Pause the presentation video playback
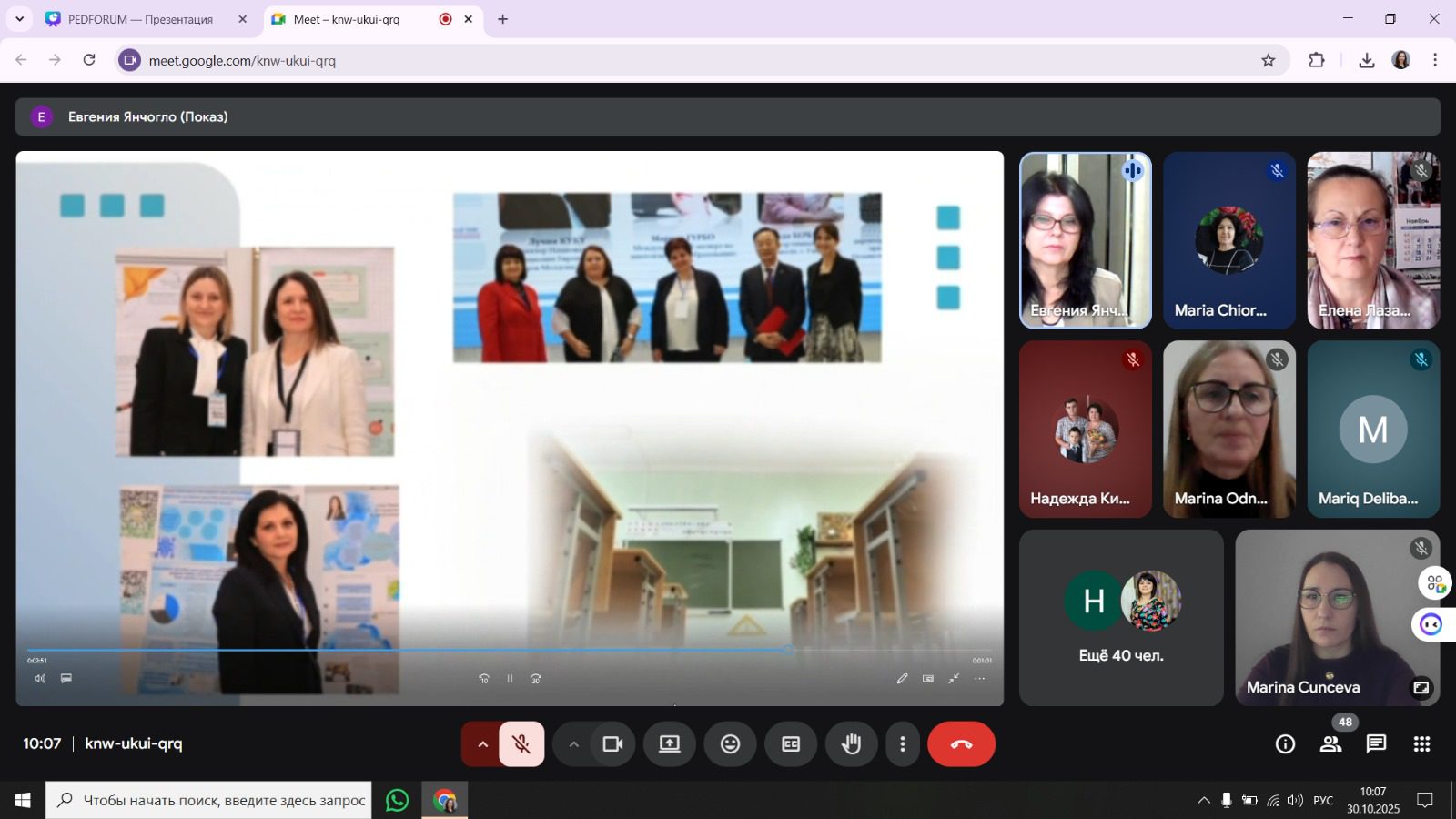 click(510, 679)
